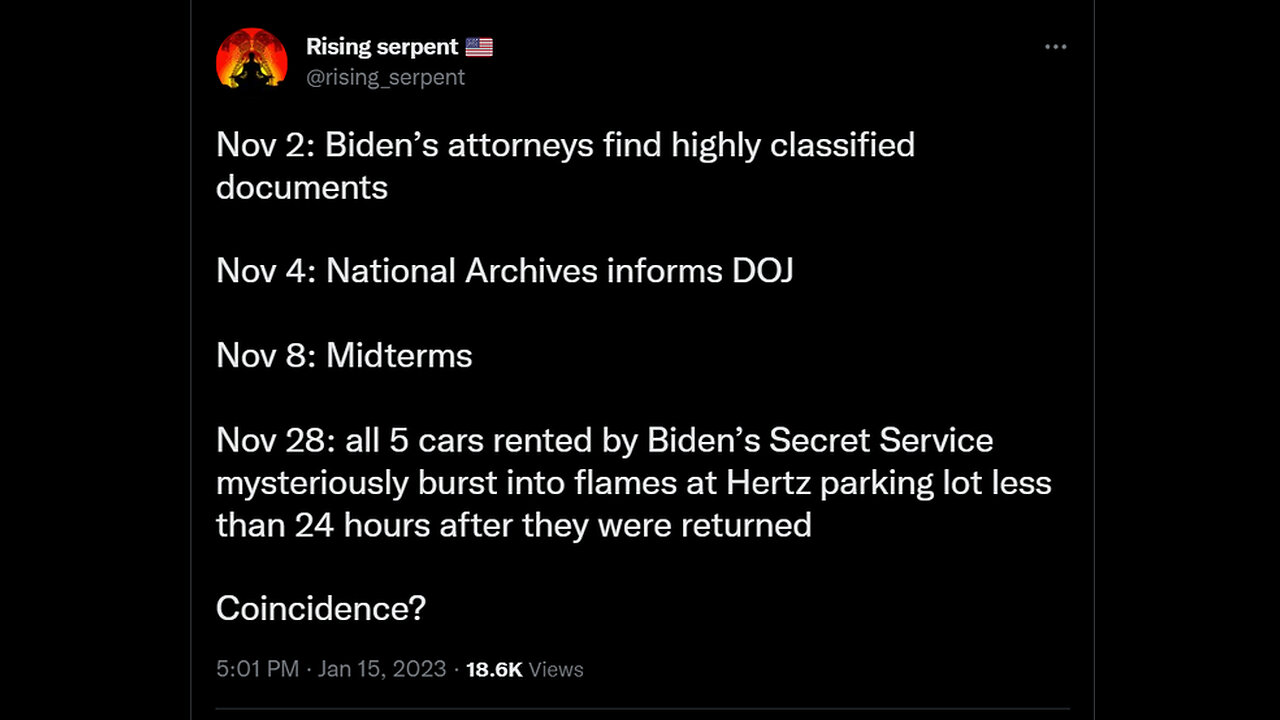Open the three-dot more options menu

[x=1055, y=47]
